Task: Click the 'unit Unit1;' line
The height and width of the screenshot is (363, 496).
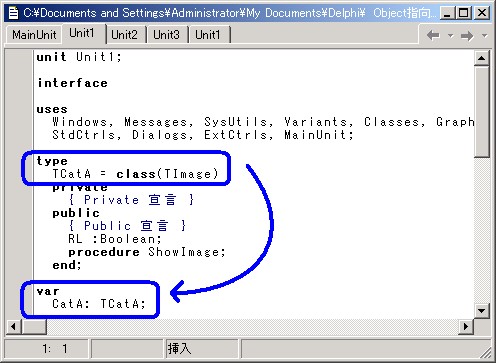Action: 79,57
